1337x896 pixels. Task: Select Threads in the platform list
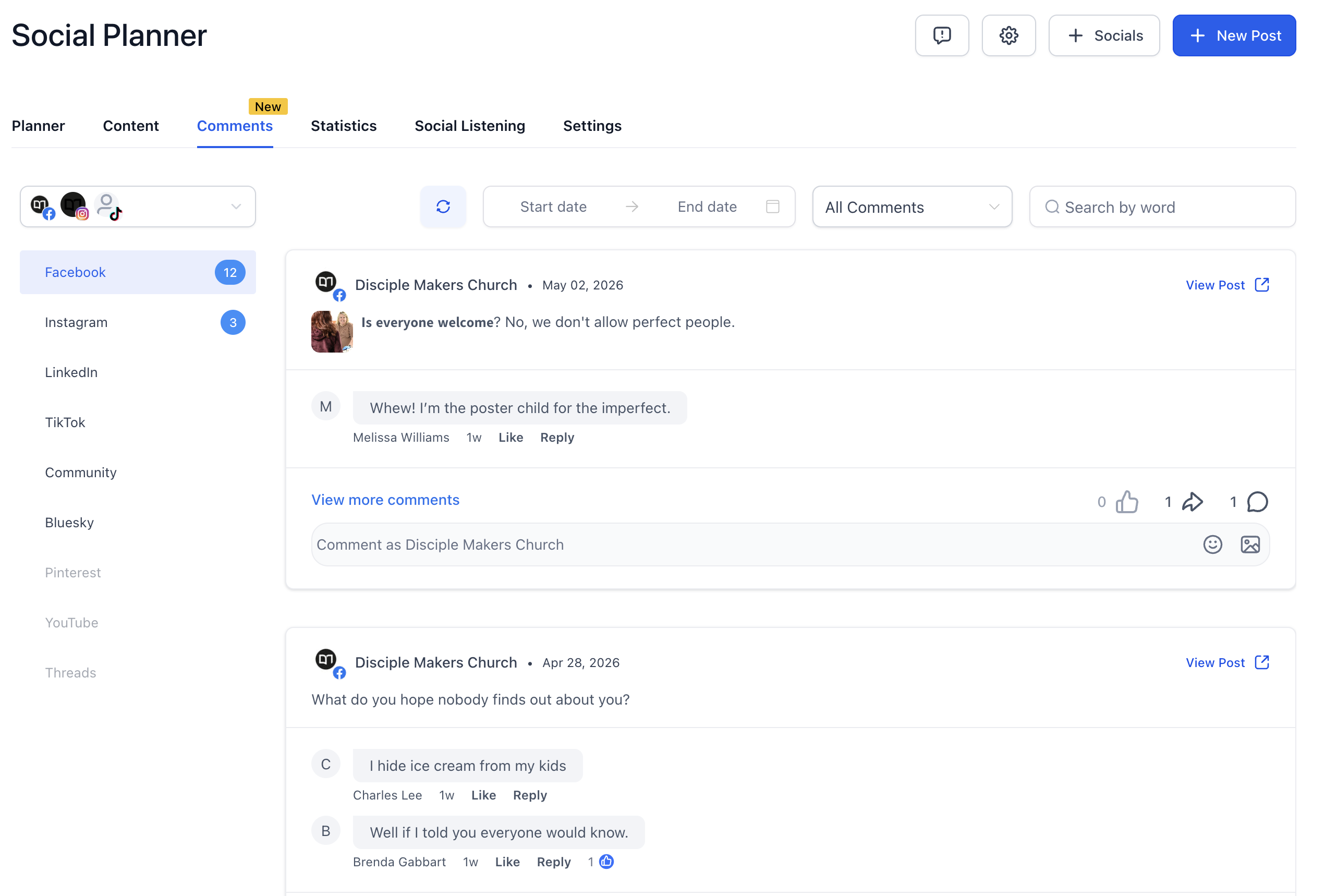coord(138,673)
